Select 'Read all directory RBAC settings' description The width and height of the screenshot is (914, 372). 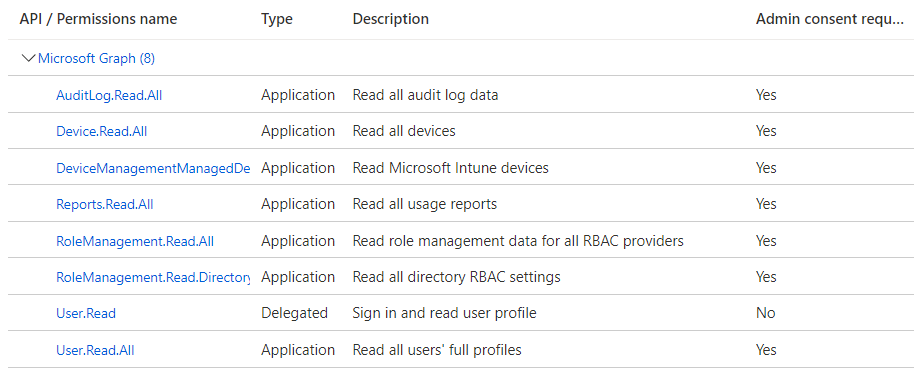tap(456, 277)
